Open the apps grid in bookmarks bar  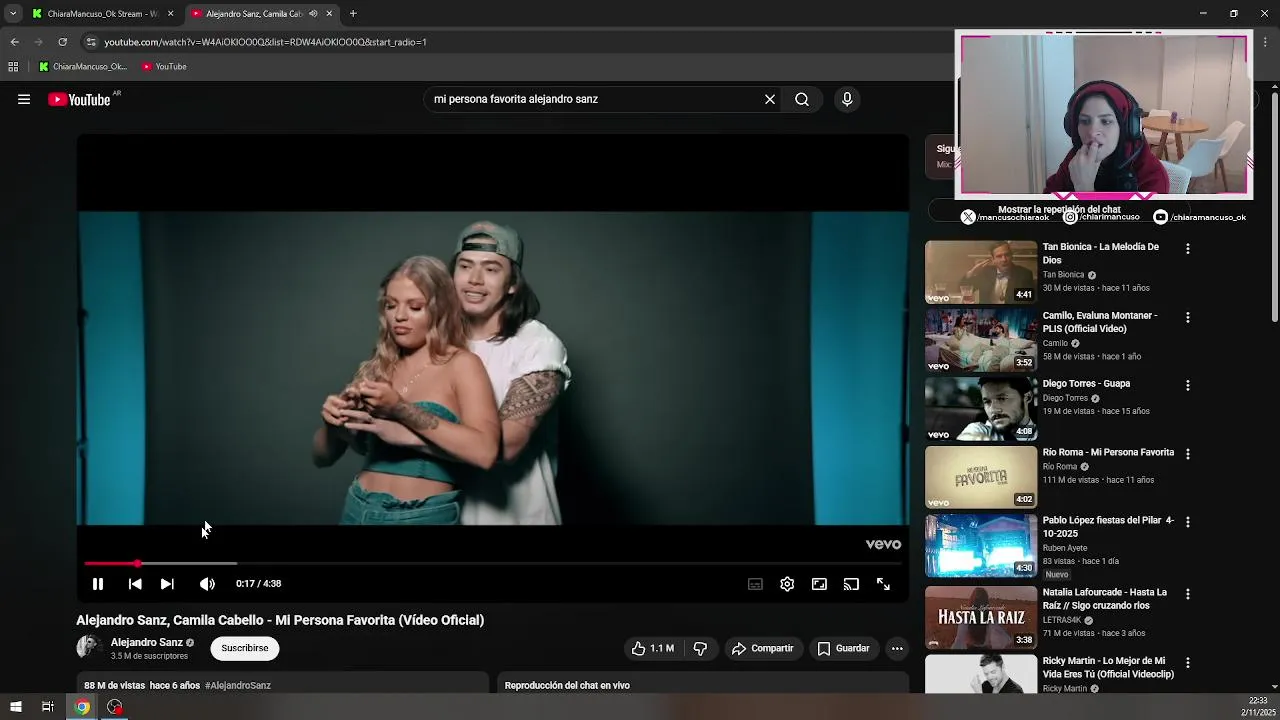tap(13, 67)
